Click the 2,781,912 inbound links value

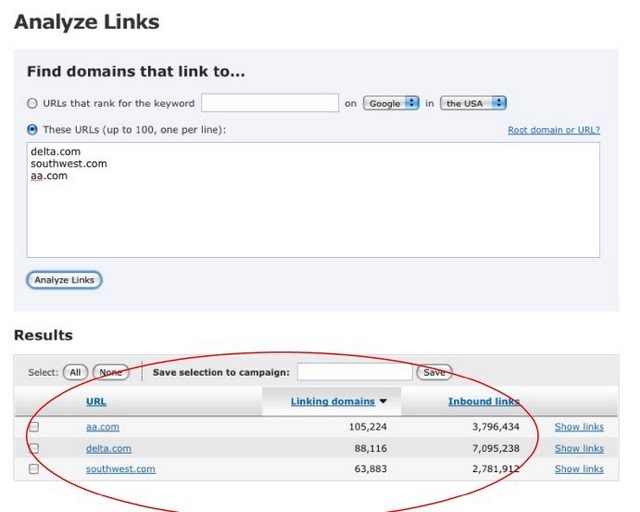[x=496, y=469]
